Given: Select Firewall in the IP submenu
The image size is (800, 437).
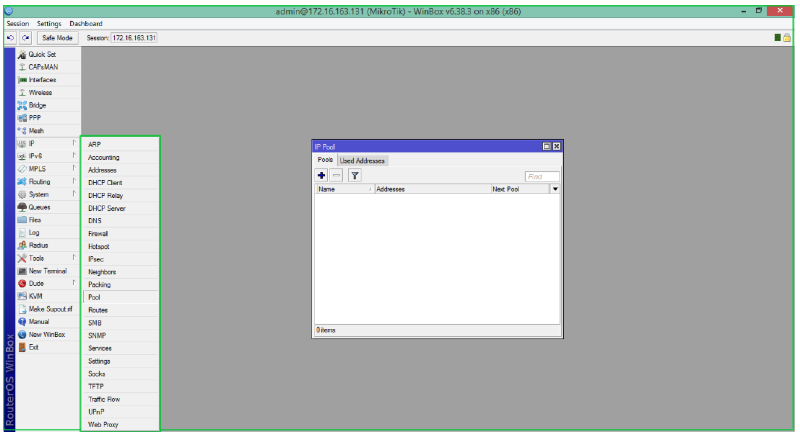Looking at the screenshot, I should (x=120, y=234).
